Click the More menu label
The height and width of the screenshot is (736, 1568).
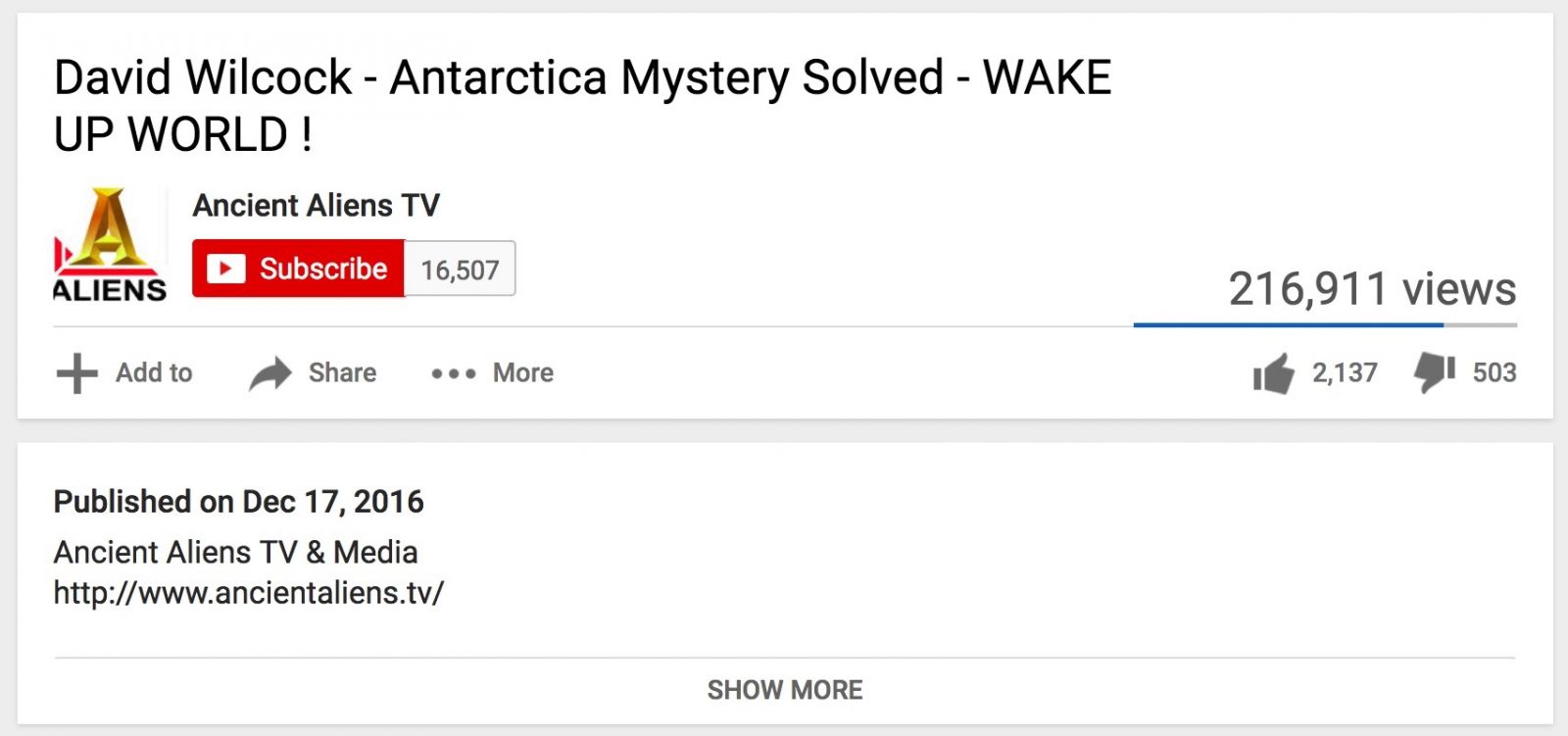point(523,372)
